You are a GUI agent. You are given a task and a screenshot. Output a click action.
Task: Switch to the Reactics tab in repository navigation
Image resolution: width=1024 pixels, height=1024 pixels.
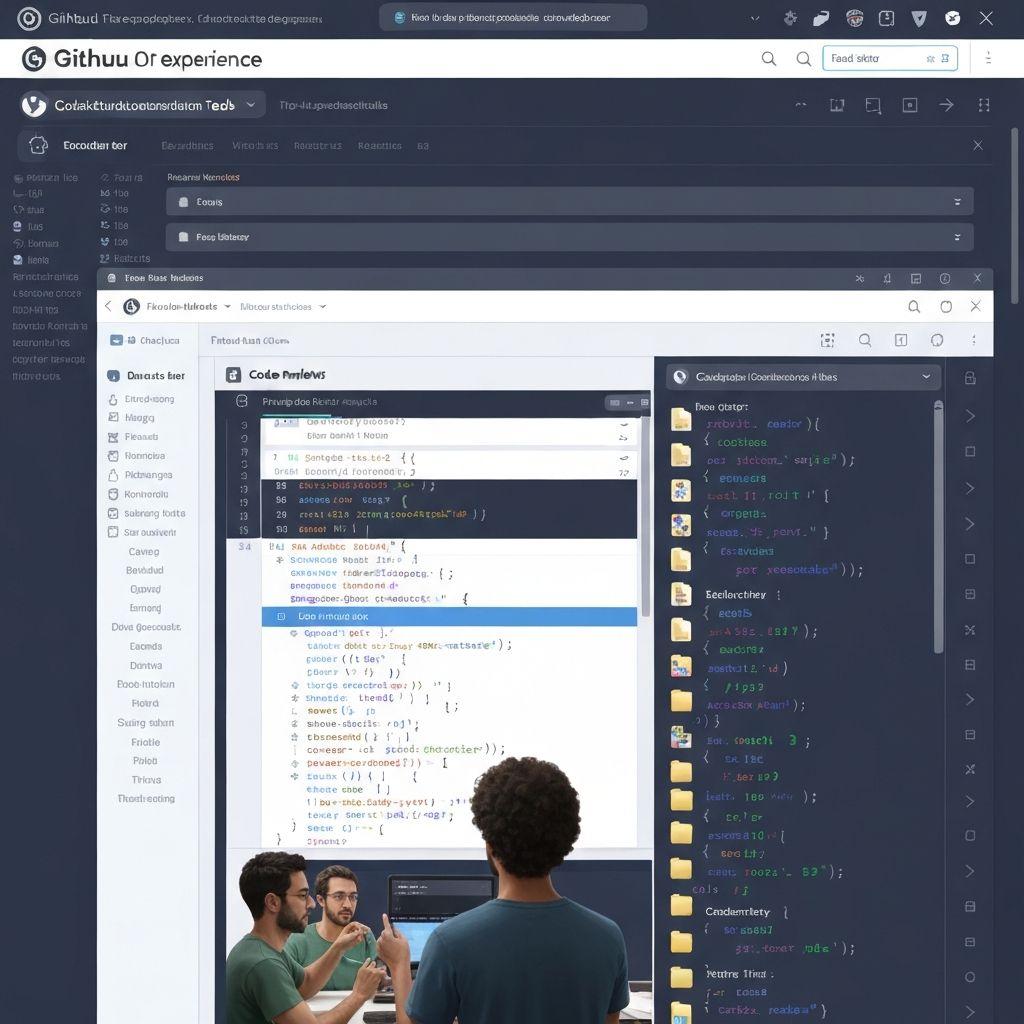pos(379,145)
